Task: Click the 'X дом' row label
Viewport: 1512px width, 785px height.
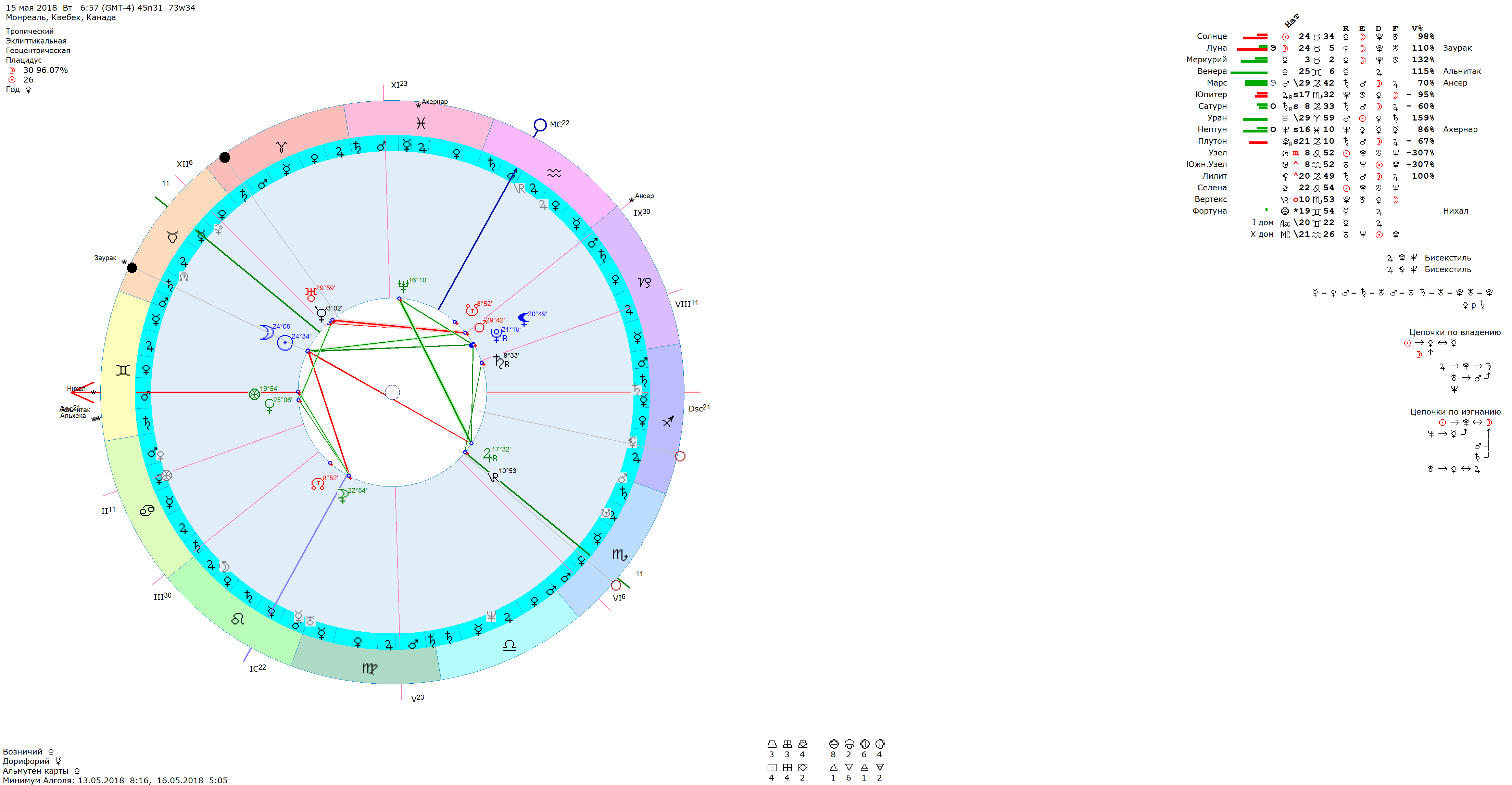Action: [1261, 235]
